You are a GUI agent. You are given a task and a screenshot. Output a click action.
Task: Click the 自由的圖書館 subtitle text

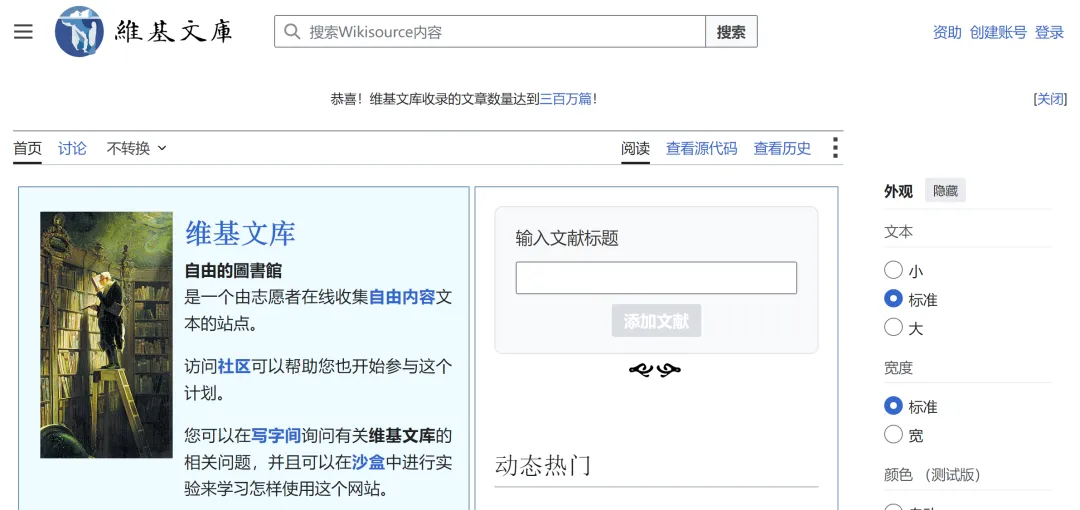(x=233, y=271)
